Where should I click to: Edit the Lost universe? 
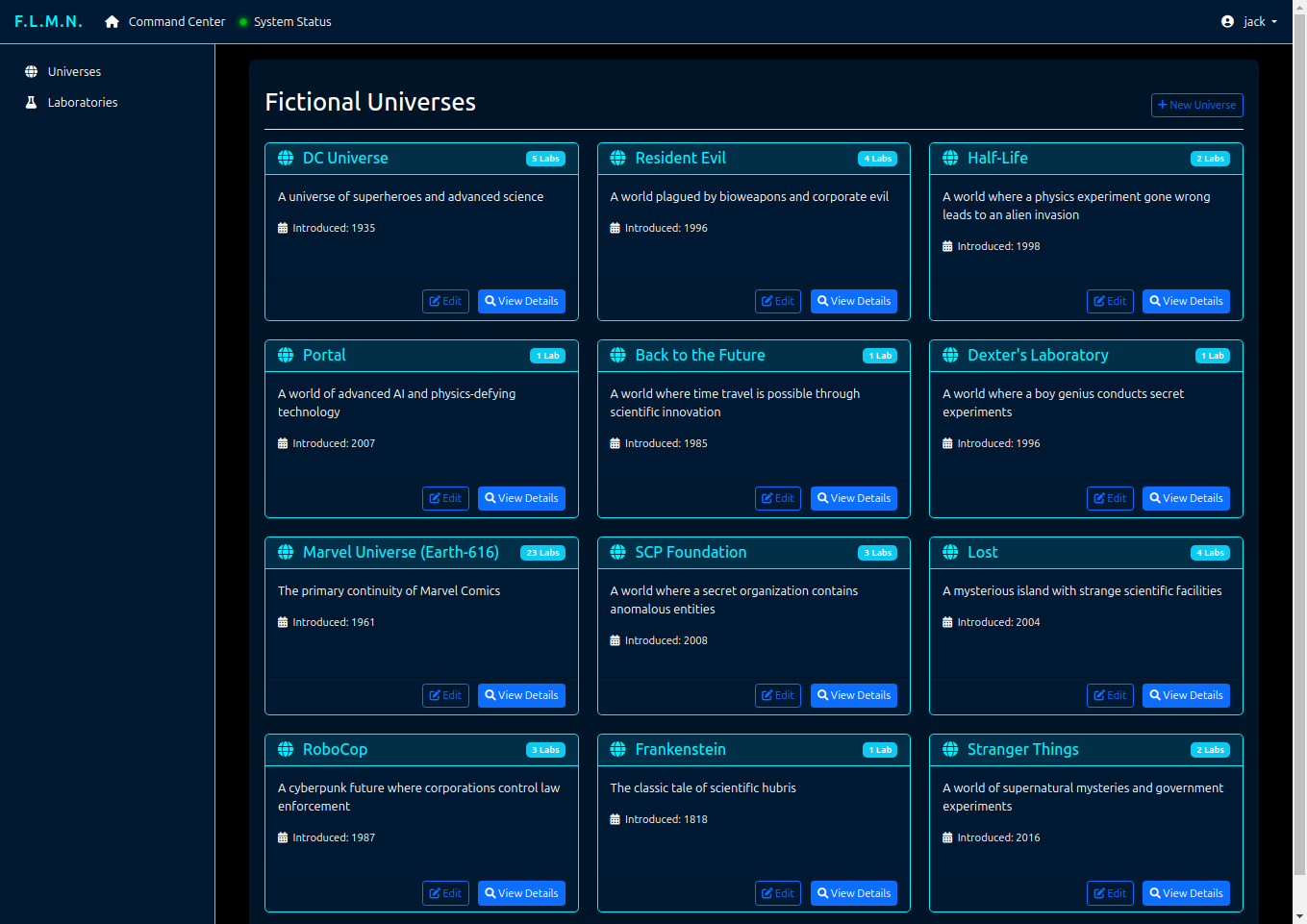pos(1110,695)
